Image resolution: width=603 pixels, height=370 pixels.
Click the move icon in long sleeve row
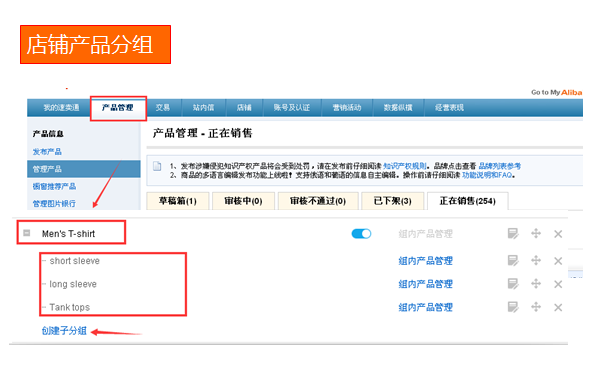coord(536,284)
